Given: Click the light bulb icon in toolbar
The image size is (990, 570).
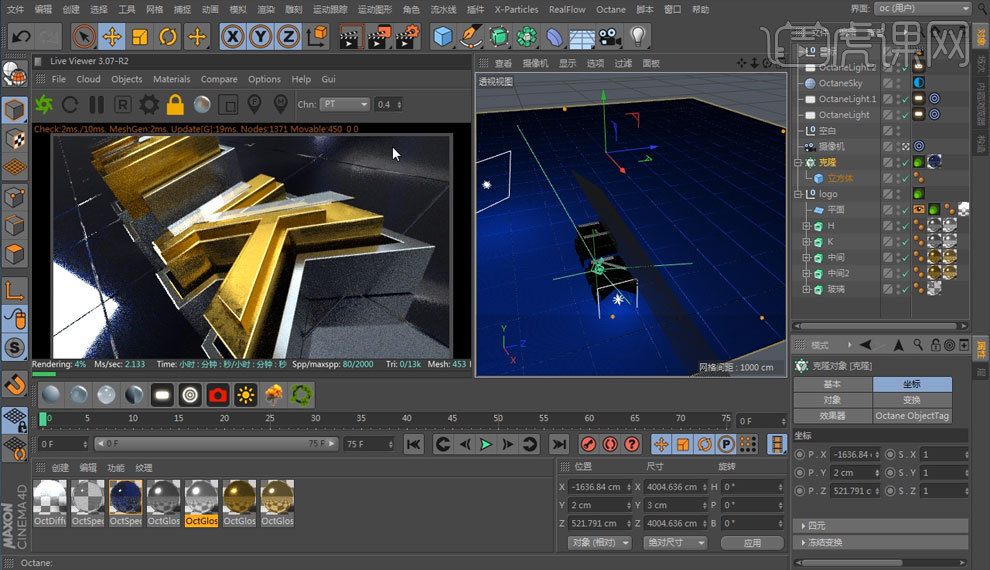Looking at the screenshot, I should [x=637, y=37].
